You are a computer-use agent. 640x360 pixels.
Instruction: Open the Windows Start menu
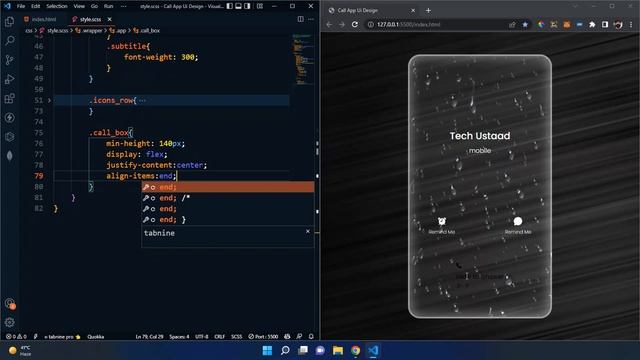[267, 350]
